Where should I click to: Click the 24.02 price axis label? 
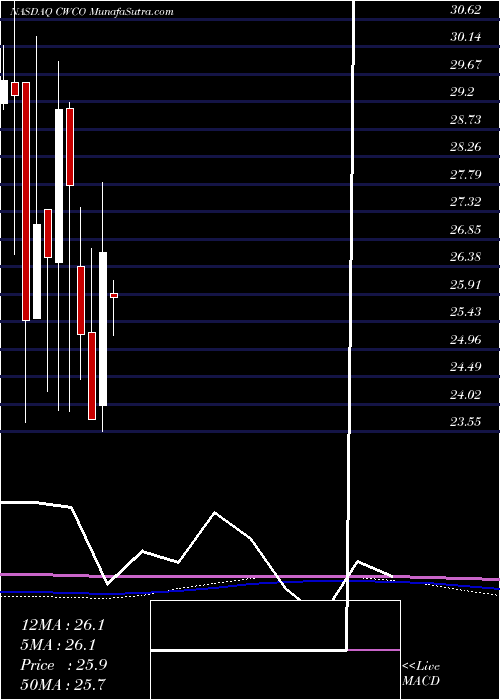[x=466, y=395]
